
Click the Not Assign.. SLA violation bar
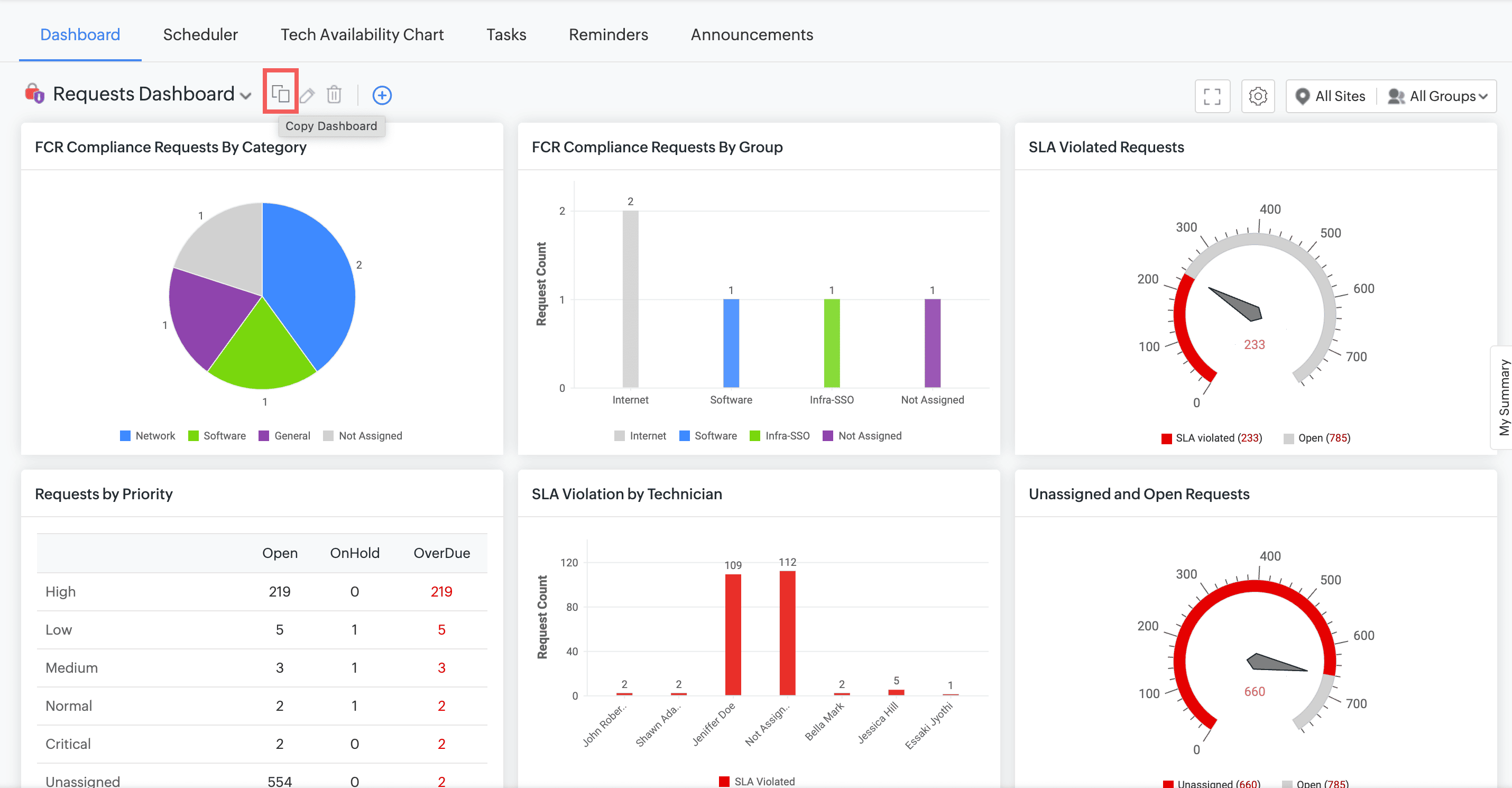click(x=787, y=633)
